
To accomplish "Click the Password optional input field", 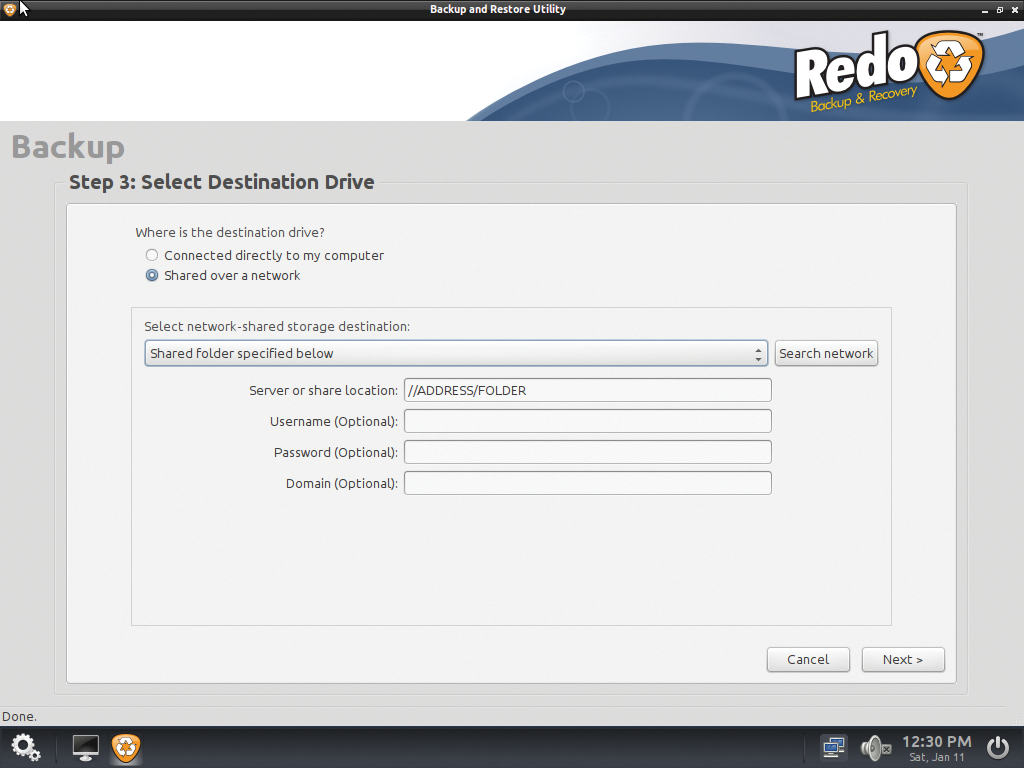I will [x=587, y=452].
